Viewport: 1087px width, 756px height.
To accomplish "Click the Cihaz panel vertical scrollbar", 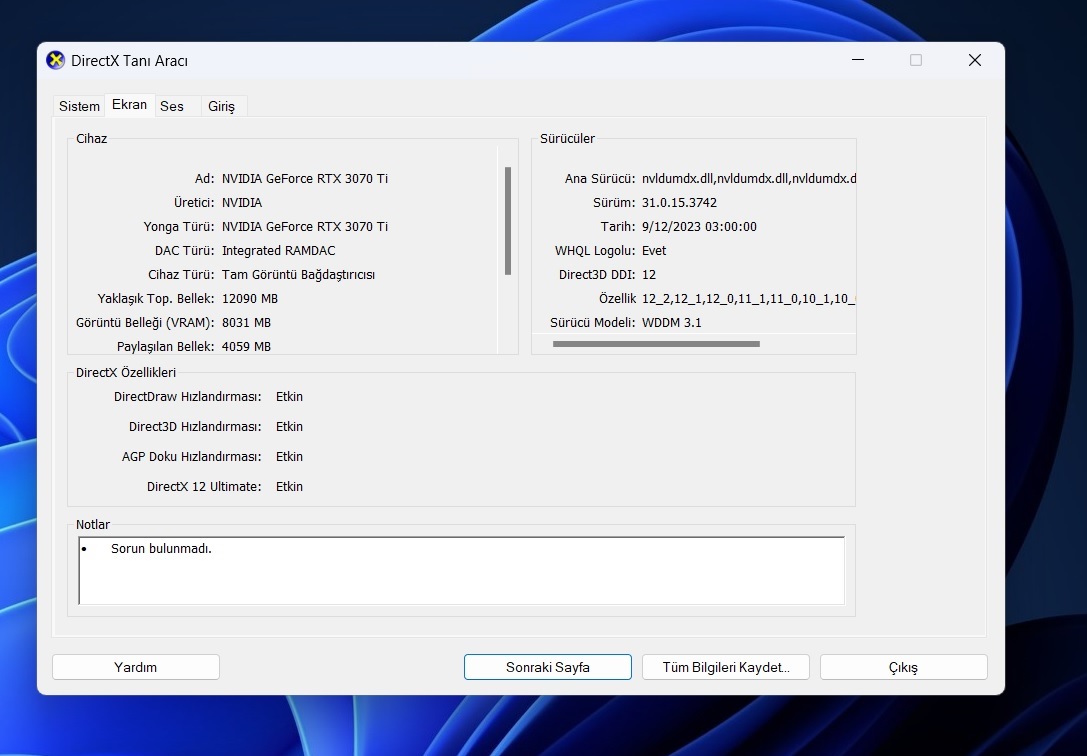I will click(x=508, y=221).
